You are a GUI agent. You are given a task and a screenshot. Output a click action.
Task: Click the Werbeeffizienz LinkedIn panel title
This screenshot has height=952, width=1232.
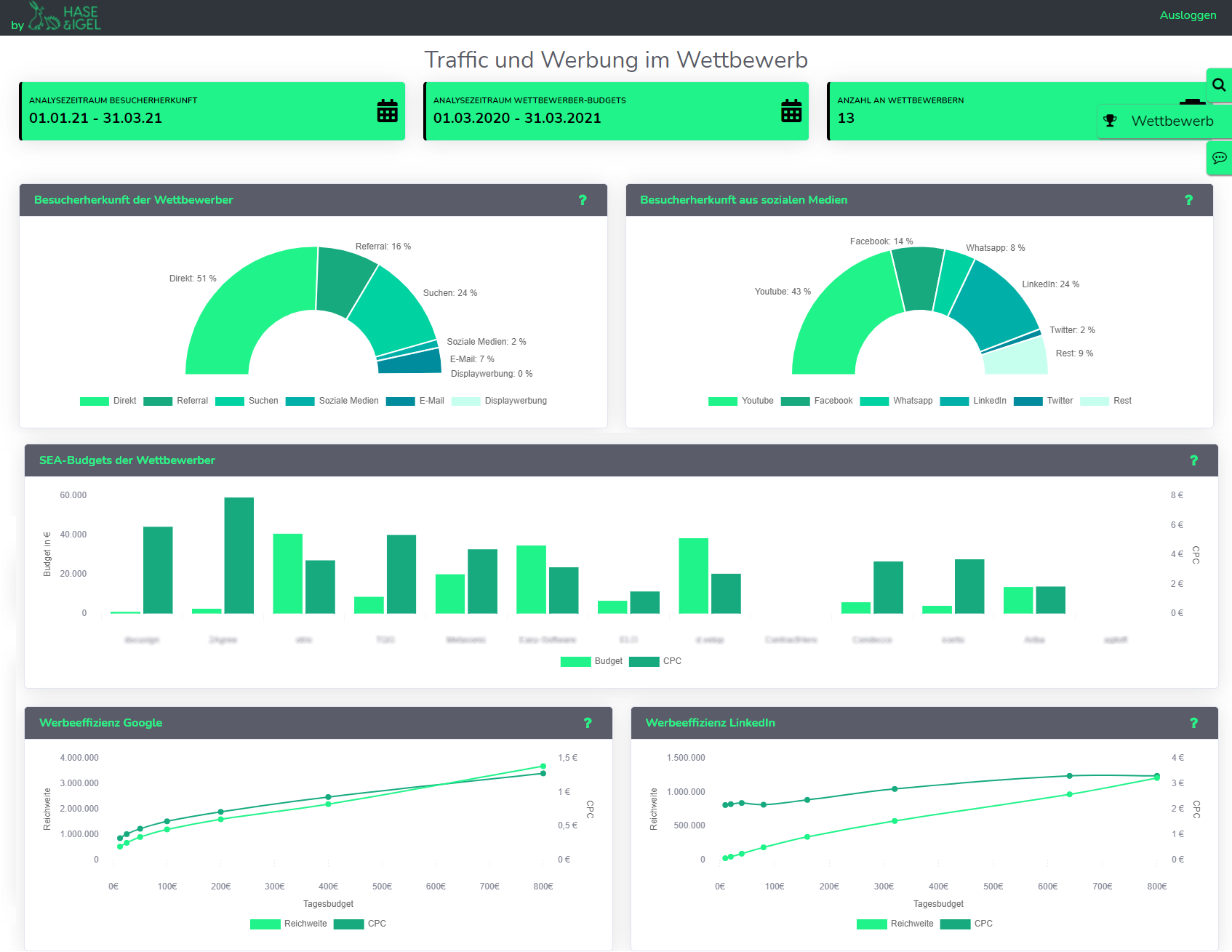click(x=711, y=723)
